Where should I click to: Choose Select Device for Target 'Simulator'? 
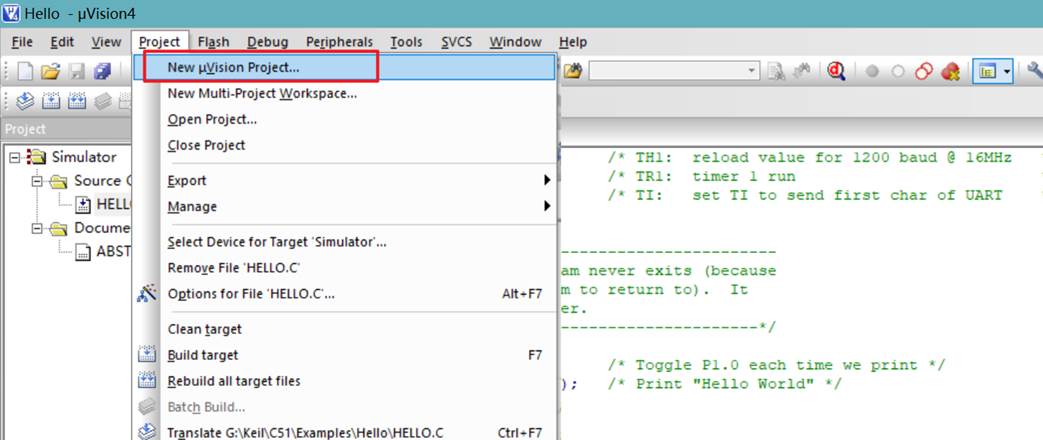(345, 242)
